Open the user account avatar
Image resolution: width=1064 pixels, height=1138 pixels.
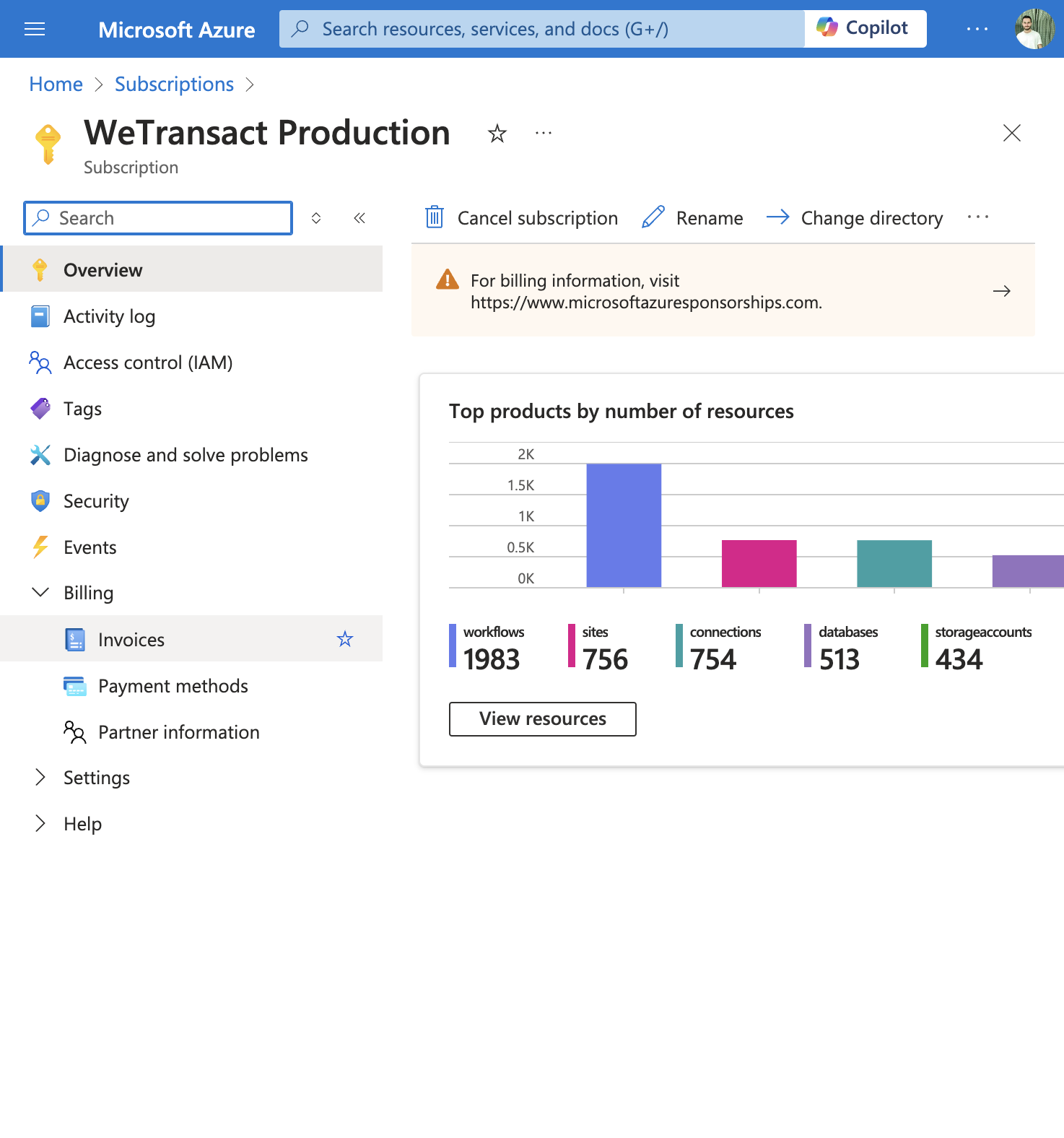click(x=1034, y=29)
